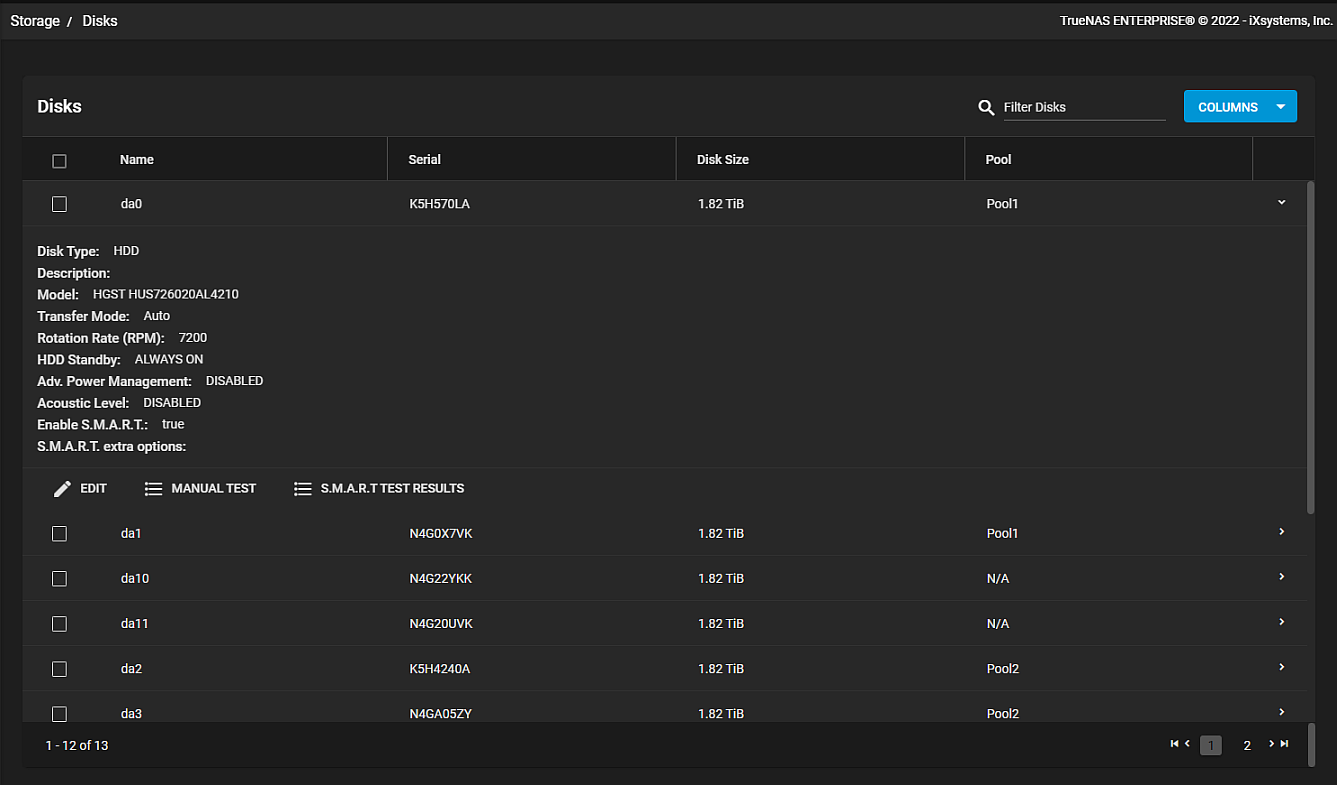The height and width of the screenshot is (785, 1337).
Task: Toggle the select-all disks header checkbox
Action: coord(59,161)
